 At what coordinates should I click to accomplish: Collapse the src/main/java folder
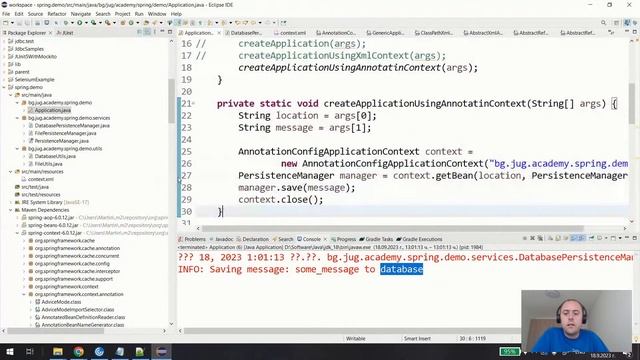pyautogui.click(x=11, y=95)
